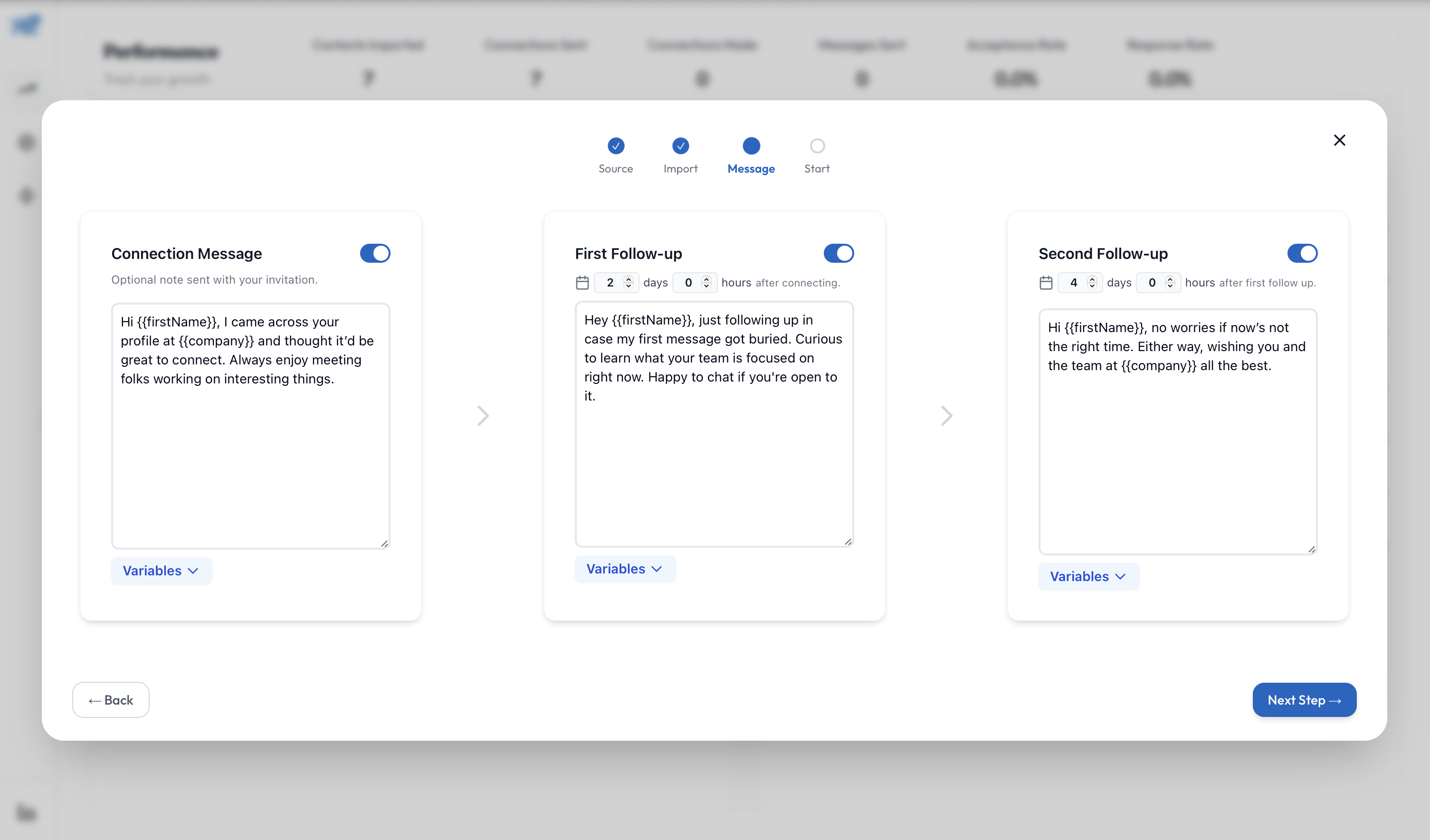Click the Back button
The width and height of the screenshot is (1430, 840).
click(111, 700)
